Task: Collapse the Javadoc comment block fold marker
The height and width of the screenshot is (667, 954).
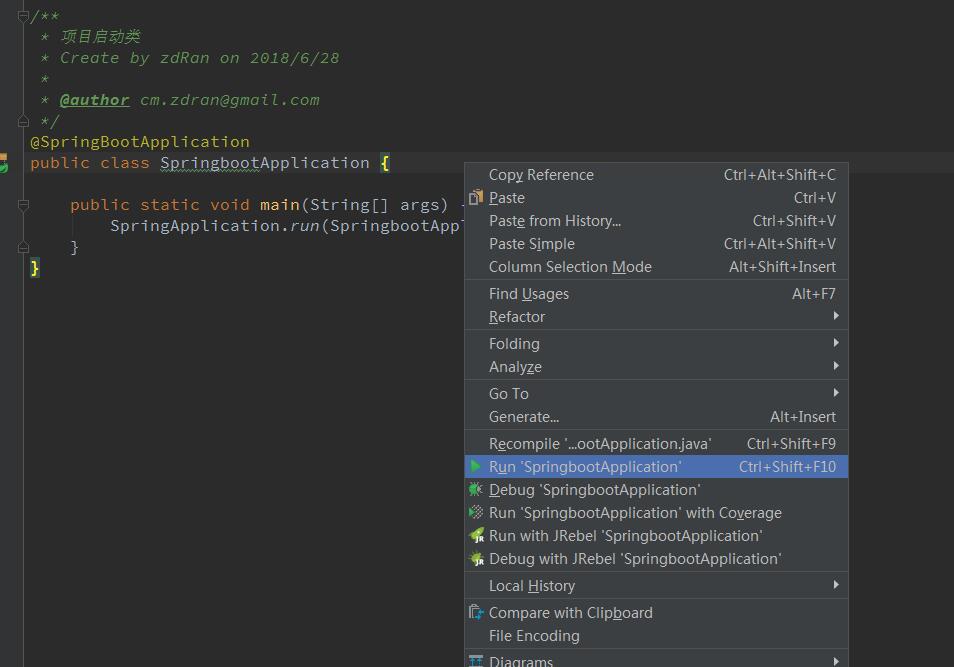Action: 23,16
